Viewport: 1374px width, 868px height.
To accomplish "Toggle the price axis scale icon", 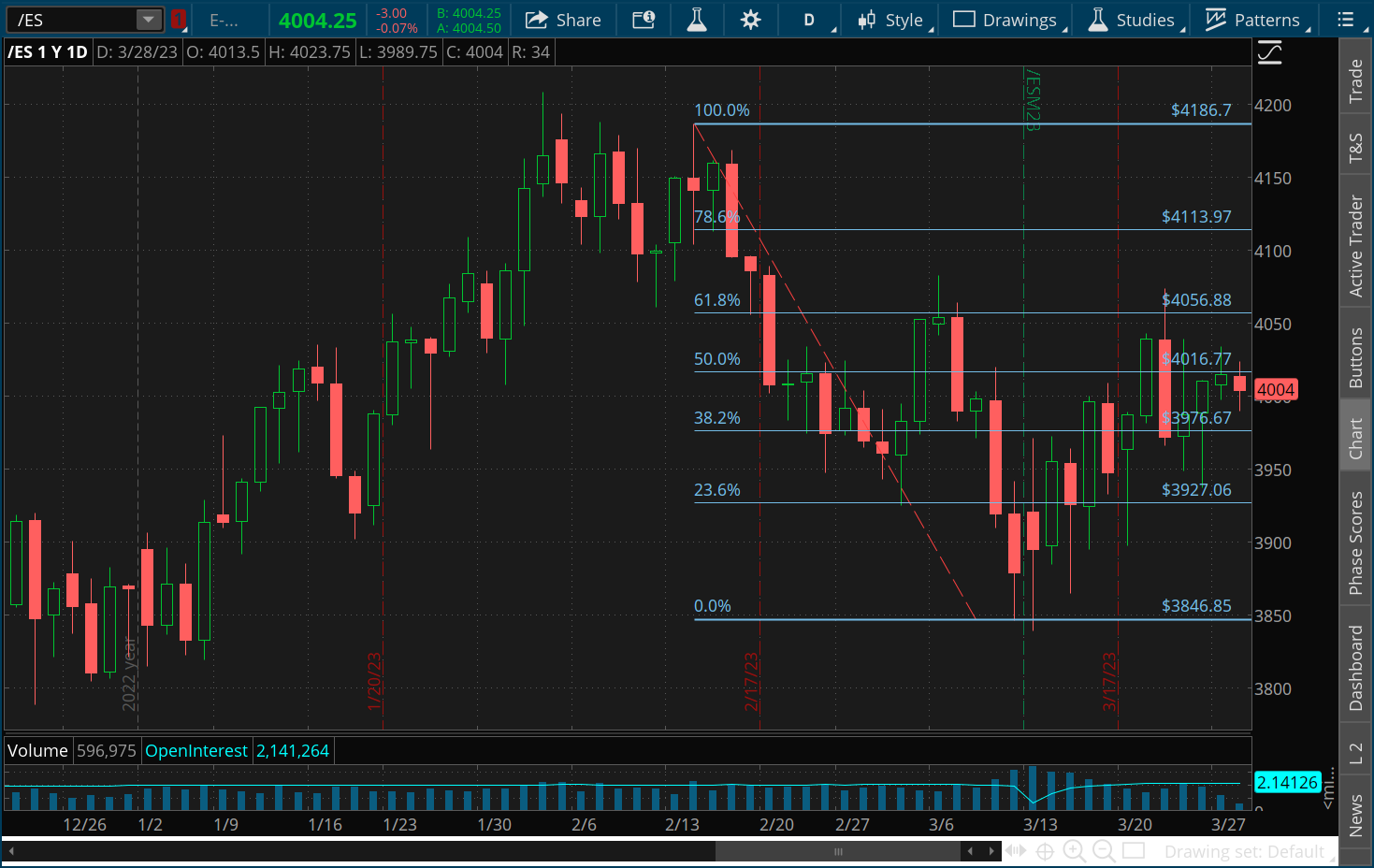I will pyautogui.click(x=1269, y=53).
